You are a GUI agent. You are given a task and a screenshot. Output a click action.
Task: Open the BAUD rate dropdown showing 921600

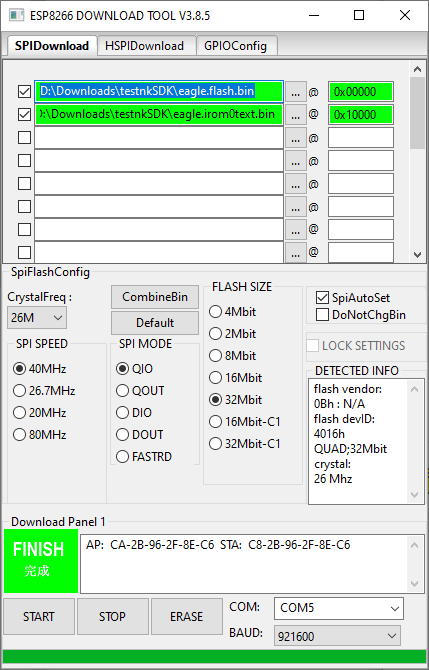click(x=337, y=635)
